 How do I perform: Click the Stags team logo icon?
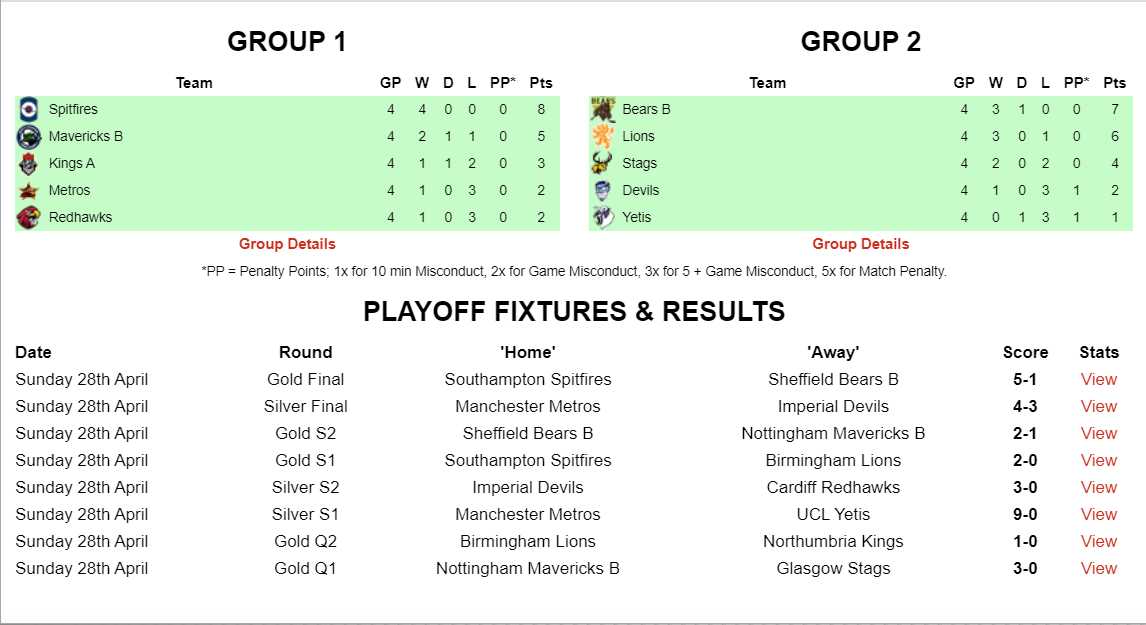pos(602,163)
